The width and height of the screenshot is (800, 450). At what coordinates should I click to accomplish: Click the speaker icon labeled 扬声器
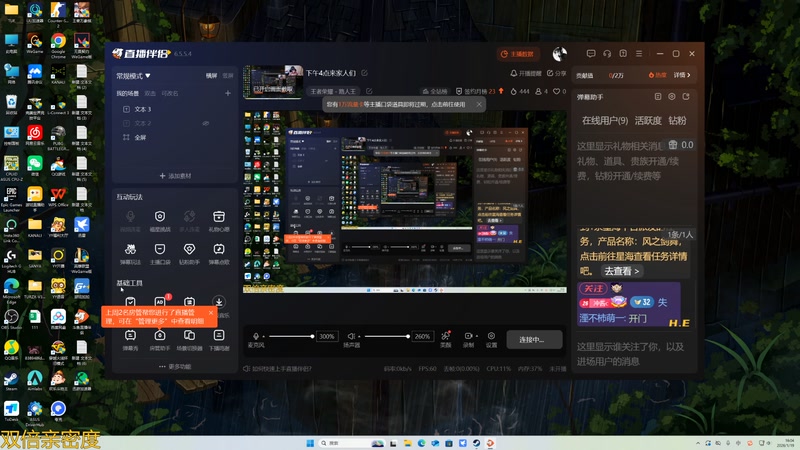click(351, 336)
